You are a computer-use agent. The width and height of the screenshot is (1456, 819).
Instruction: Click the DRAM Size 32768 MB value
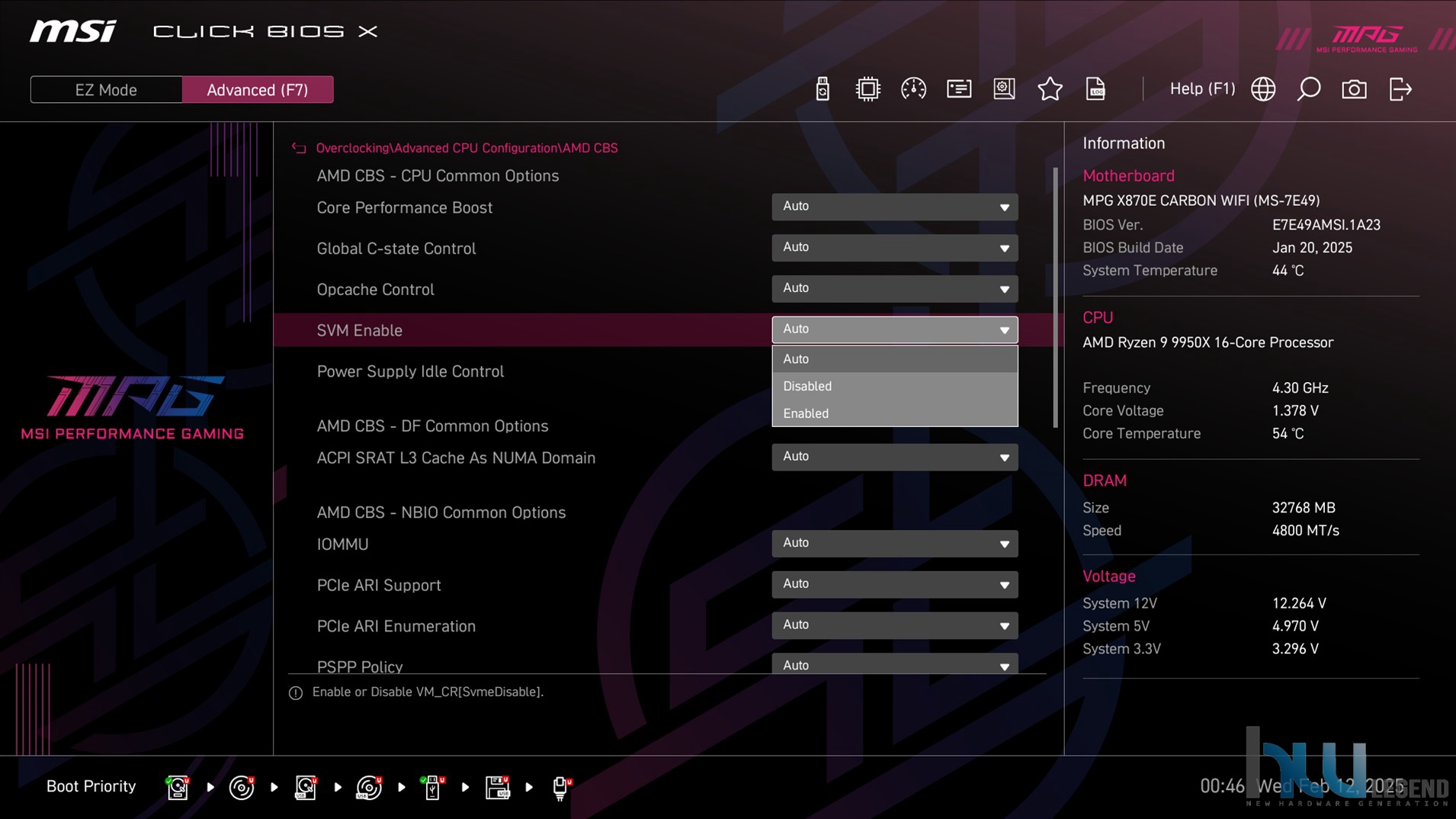pyautogui.click(x=1303, y=508)
